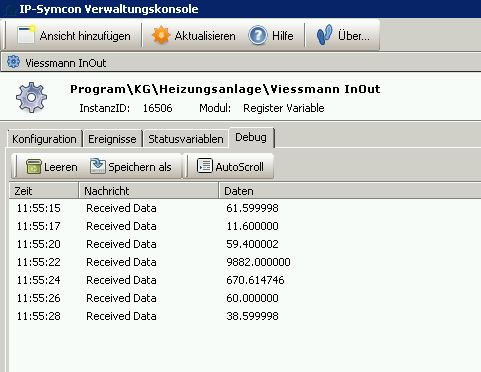The width and height of the screenshot is (481, 372).
Task: Click the large gear instance icon
Action: [31, 97]
